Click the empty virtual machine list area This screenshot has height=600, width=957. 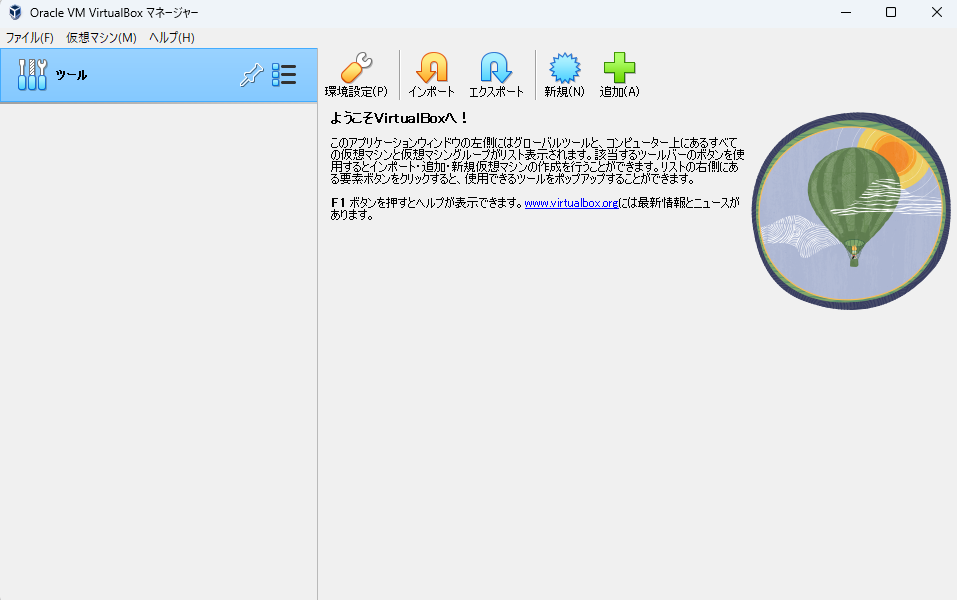point(158,350)
